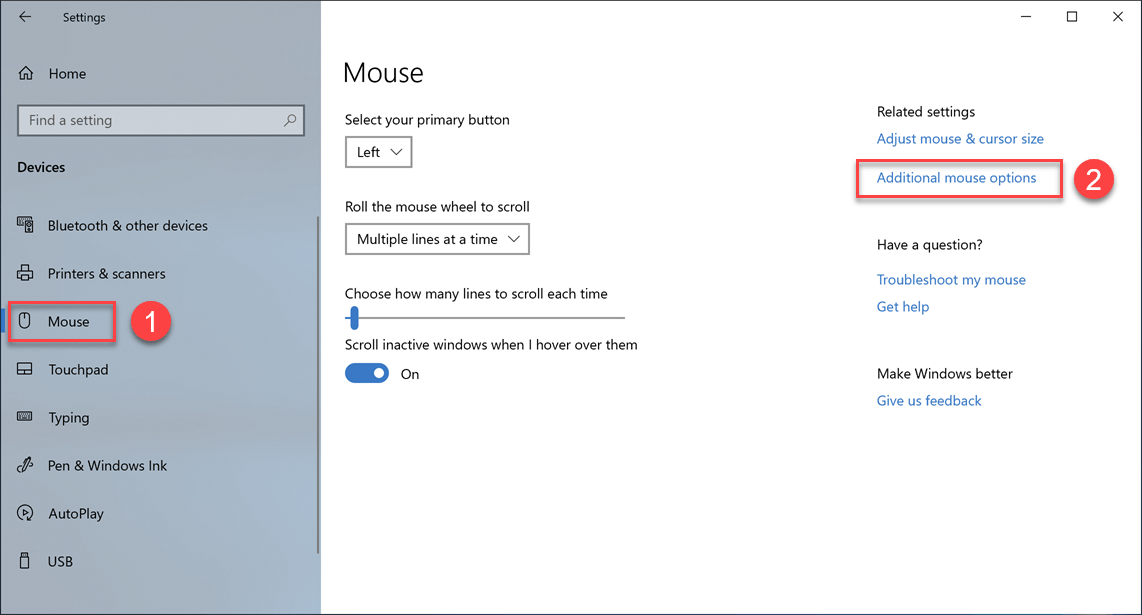The width and height of the screenshot is (1142, 615).
Task: Click Make Windows better heading
Action: 945,374
